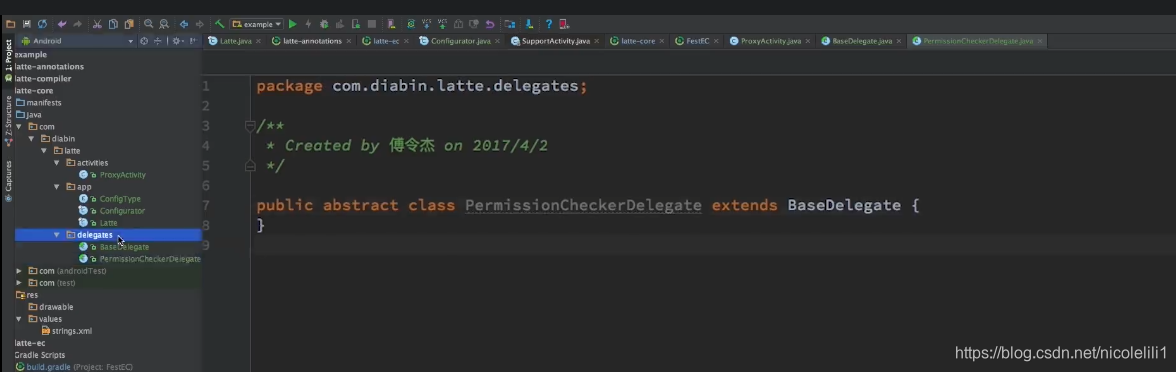Image resolution: width=1176 pixels, height=372 pixels.
Task: Toggle the Project tool window side tab
Action: pos(8,56)
